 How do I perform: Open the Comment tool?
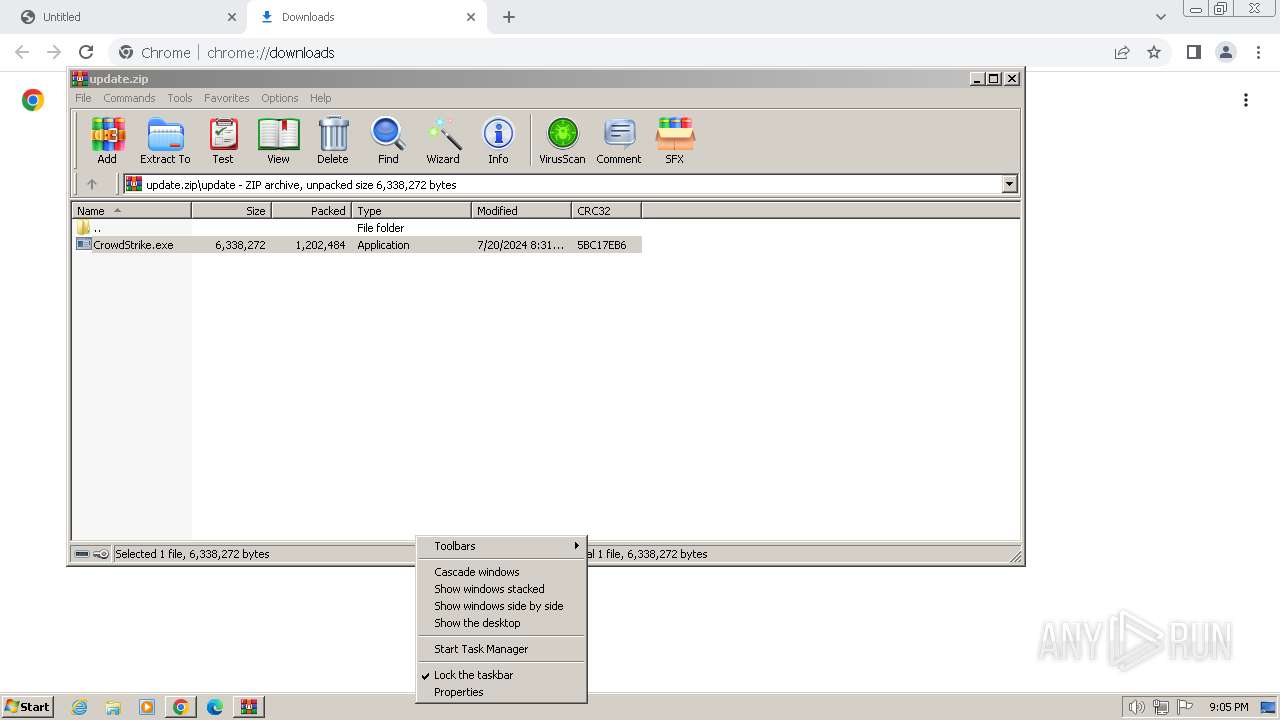[x=619, y=140]
